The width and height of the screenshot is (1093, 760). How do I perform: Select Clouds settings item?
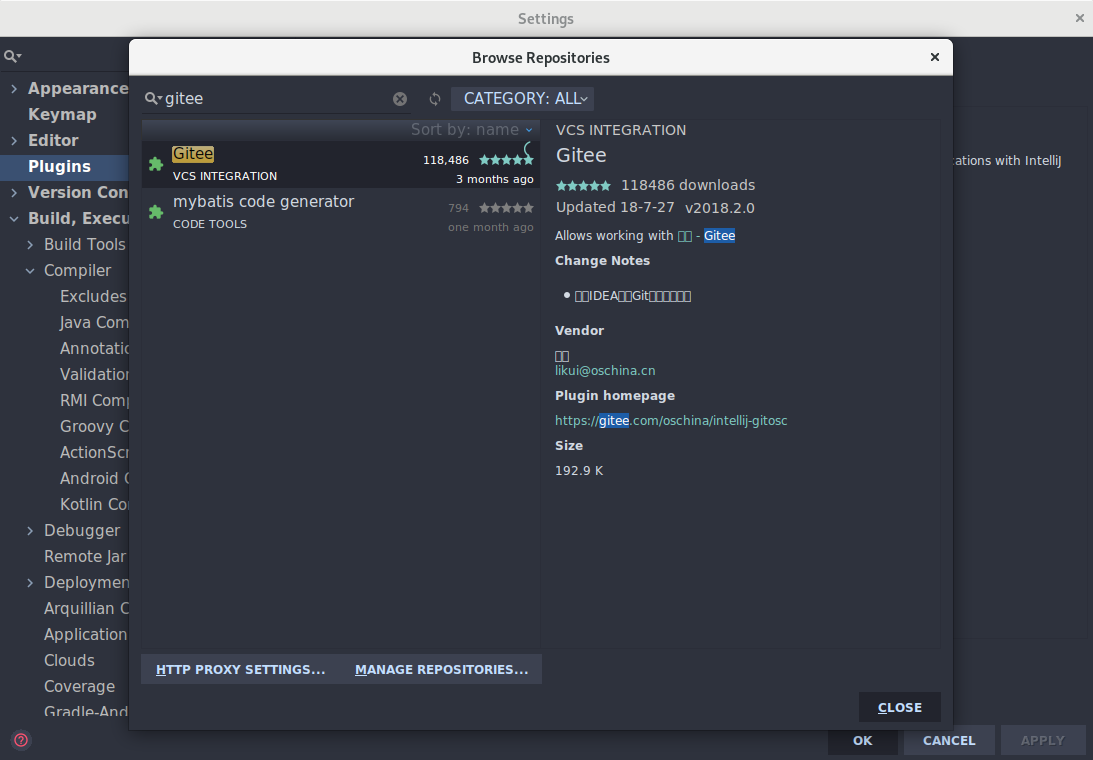pos(69,660)
